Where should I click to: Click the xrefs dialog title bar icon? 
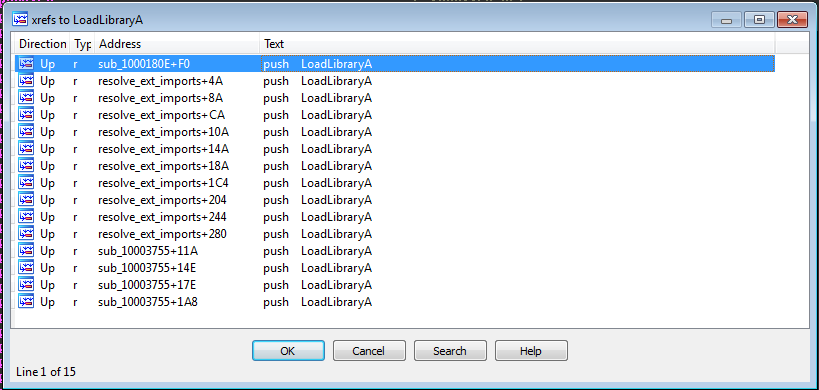pos(20,20)
